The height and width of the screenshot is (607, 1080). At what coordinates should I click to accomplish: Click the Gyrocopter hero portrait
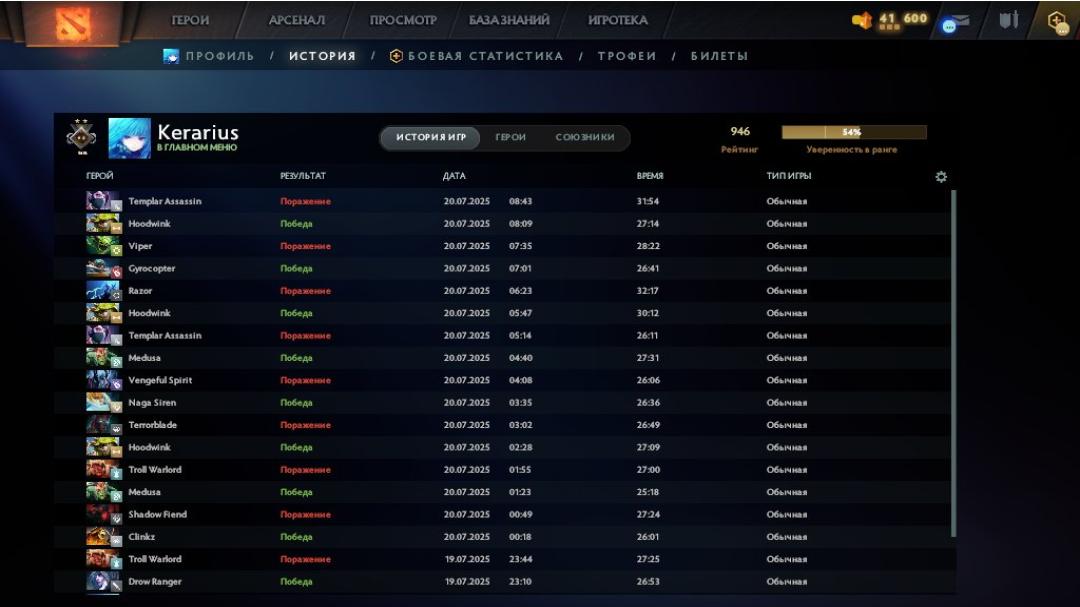tap(103, 268)
